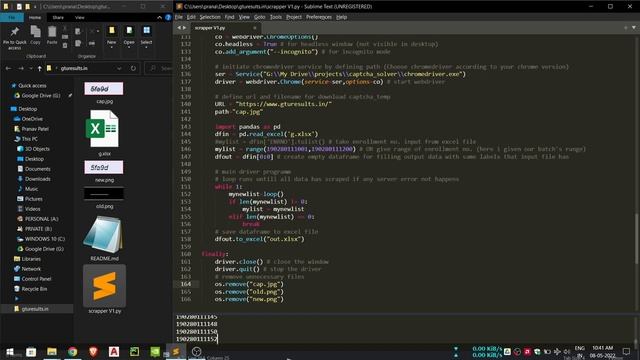Screen dimensions: 640x360
Task: Select the README.md file icon
Action: click(x=102, y=235)
